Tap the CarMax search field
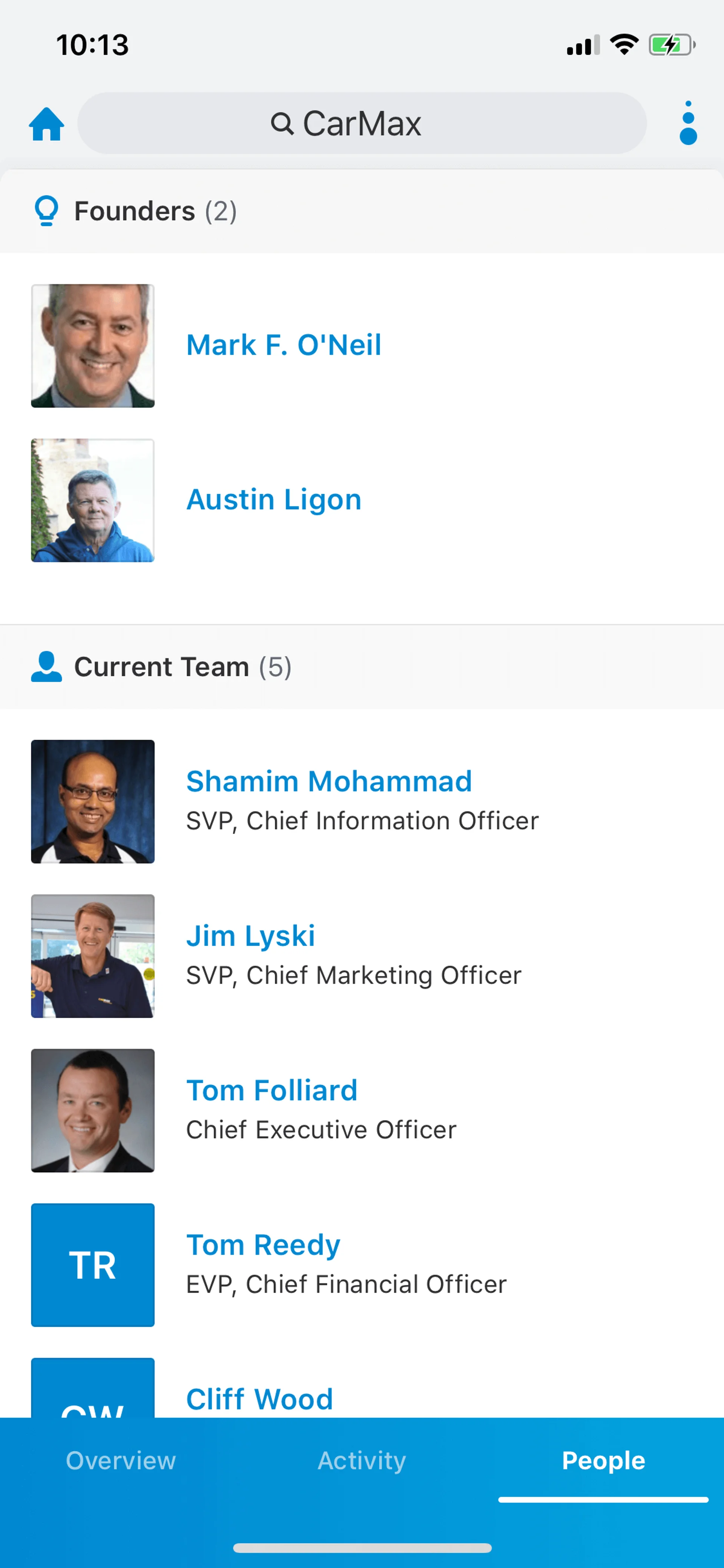This screenshot has width=724, height=1568. coord(361,124)
